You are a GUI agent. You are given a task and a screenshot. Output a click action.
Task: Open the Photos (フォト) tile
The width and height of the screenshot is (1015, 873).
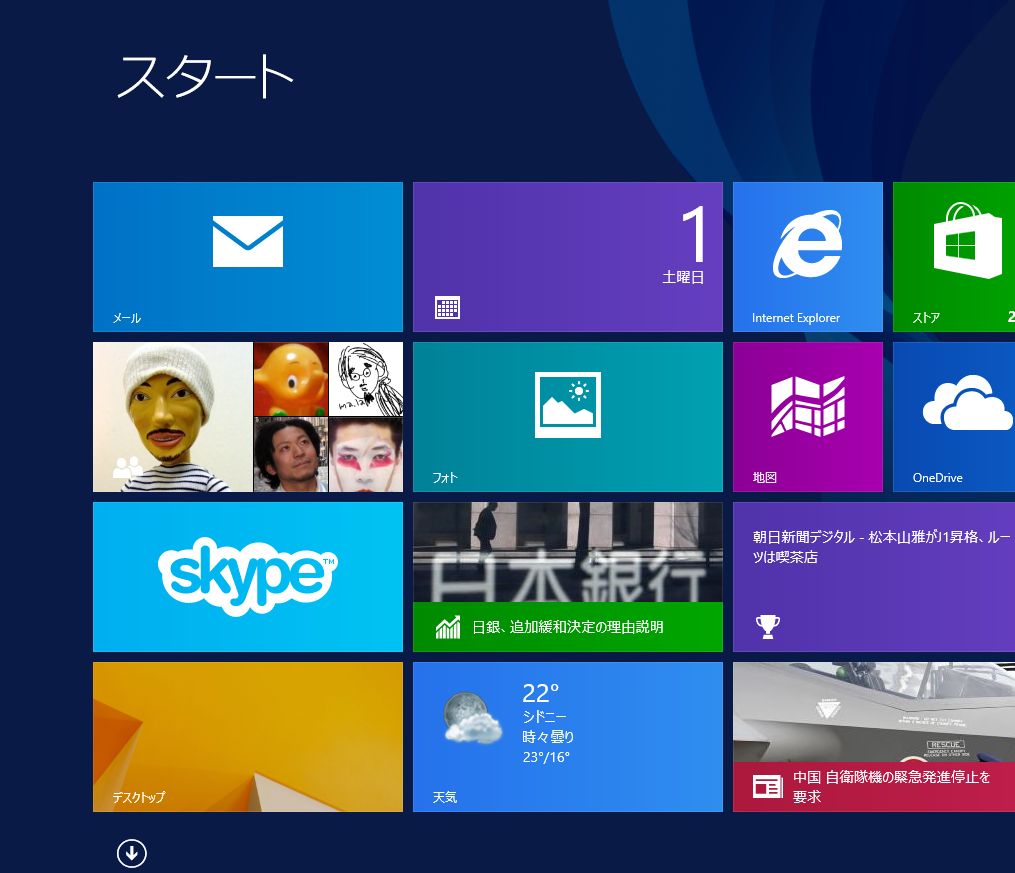(x=568, y=417)
